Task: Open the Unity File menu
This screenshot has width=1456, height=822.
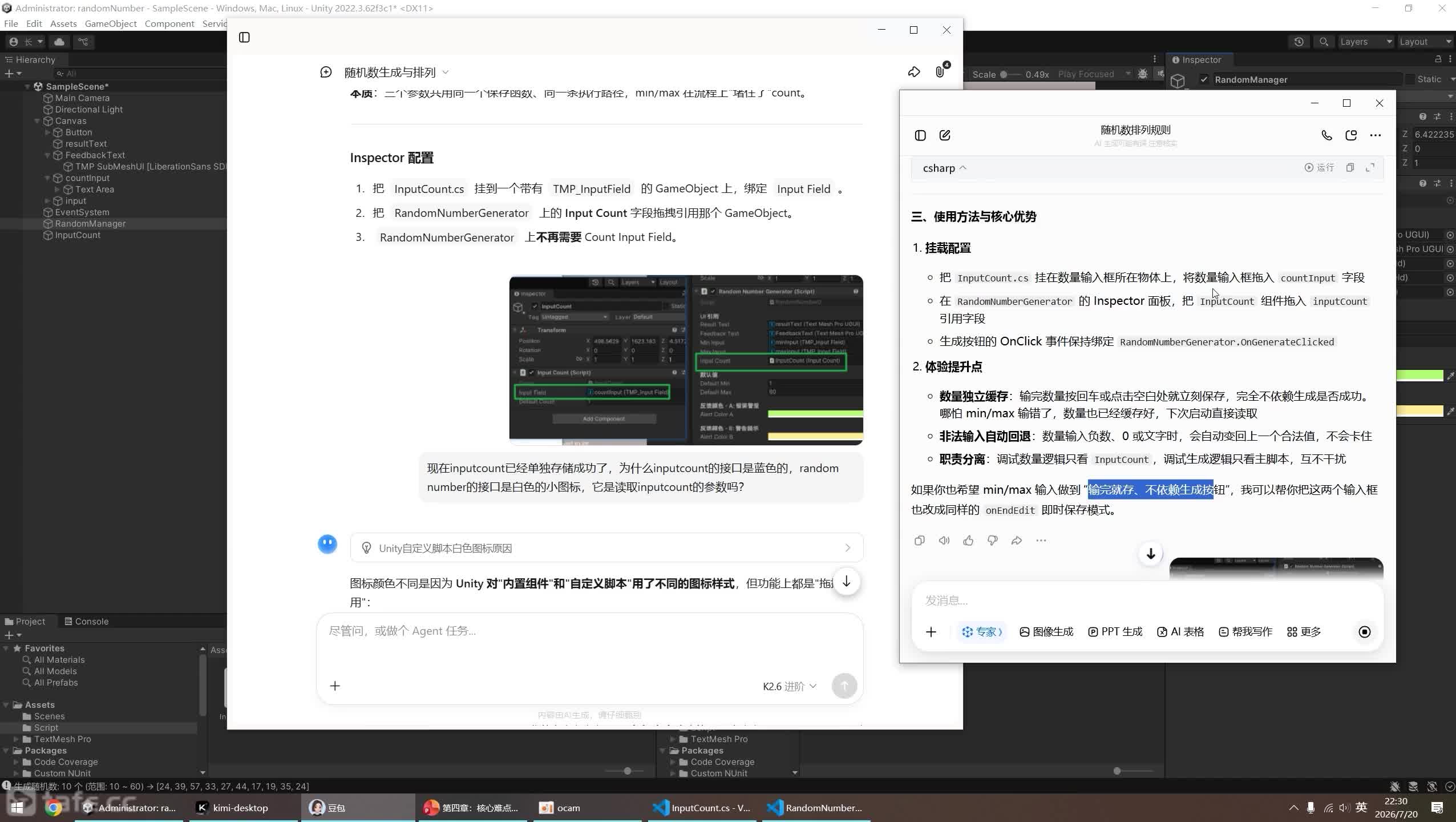Action: coord(11,23)
